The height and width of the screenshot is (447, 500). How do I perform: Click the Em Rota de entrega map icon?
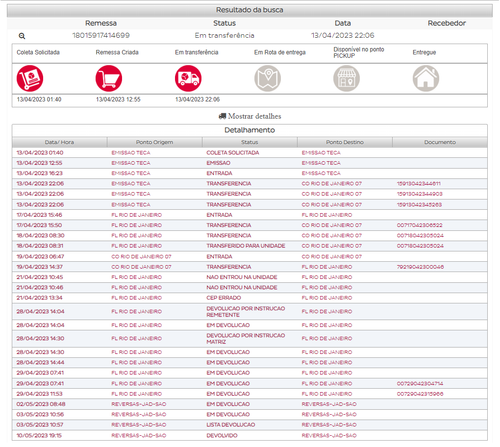click(268, 78)
